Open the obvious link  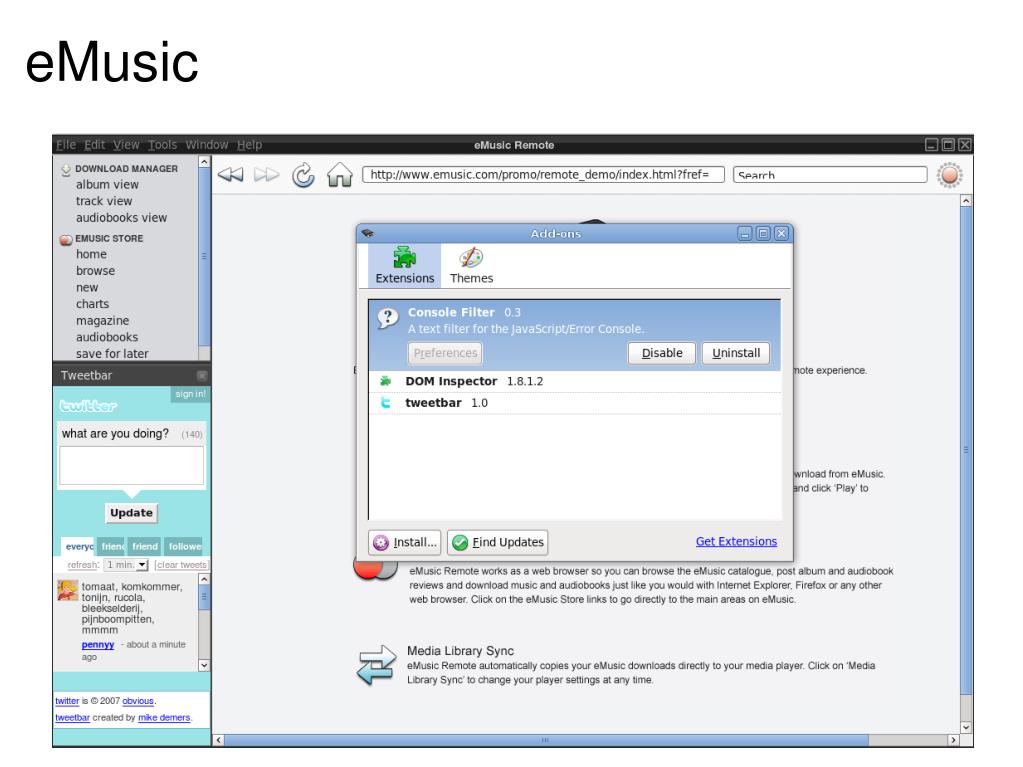click(x=138, y=701)
